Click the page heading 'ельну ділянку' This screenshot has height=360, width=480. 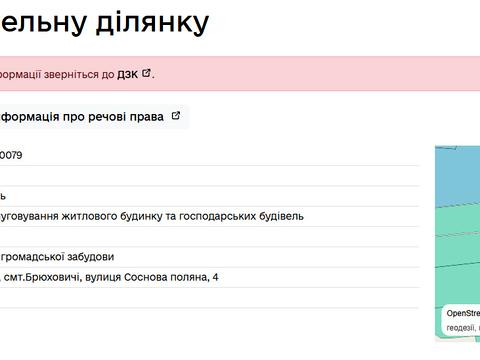(104, 23)
